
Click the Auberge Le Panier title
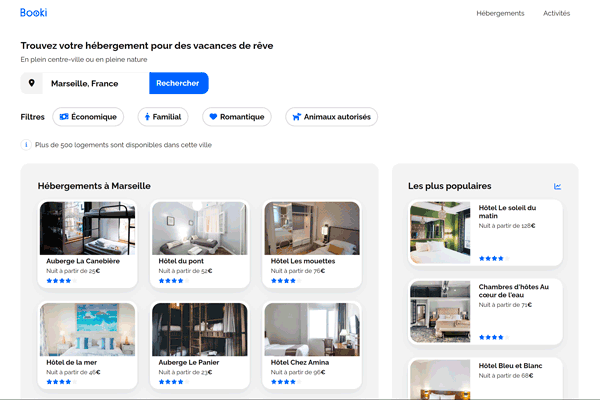coord(189,362)
